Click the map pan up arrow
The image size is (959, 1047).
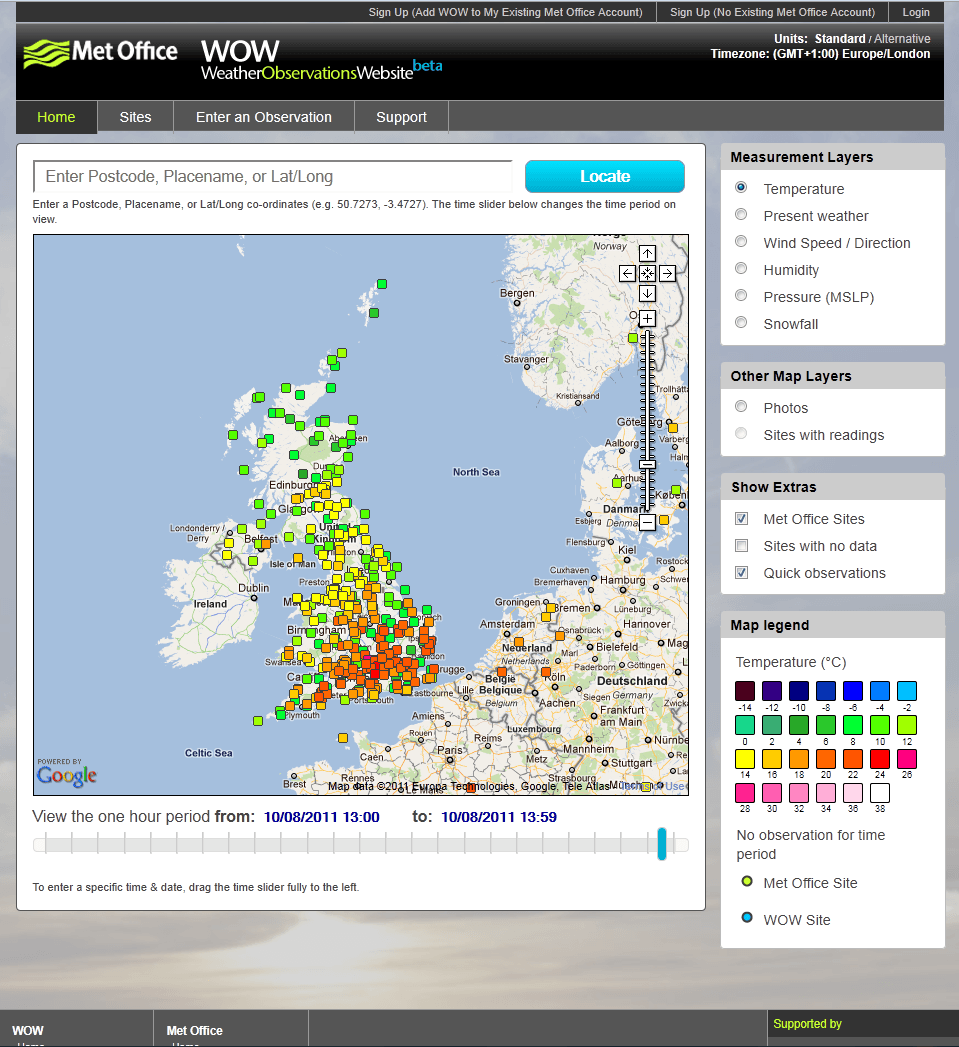[x=647, y=254]
